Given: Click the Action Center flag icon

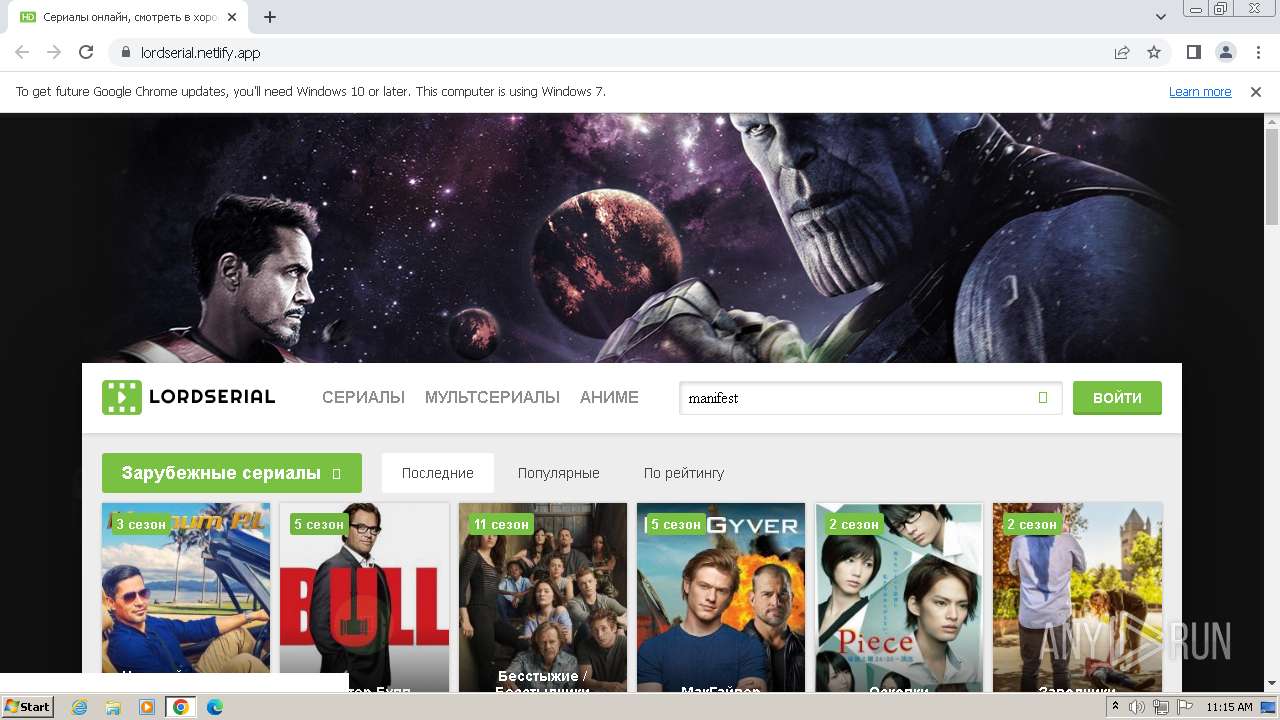Looking at the screenshot, I should [x=1183, y=707].
